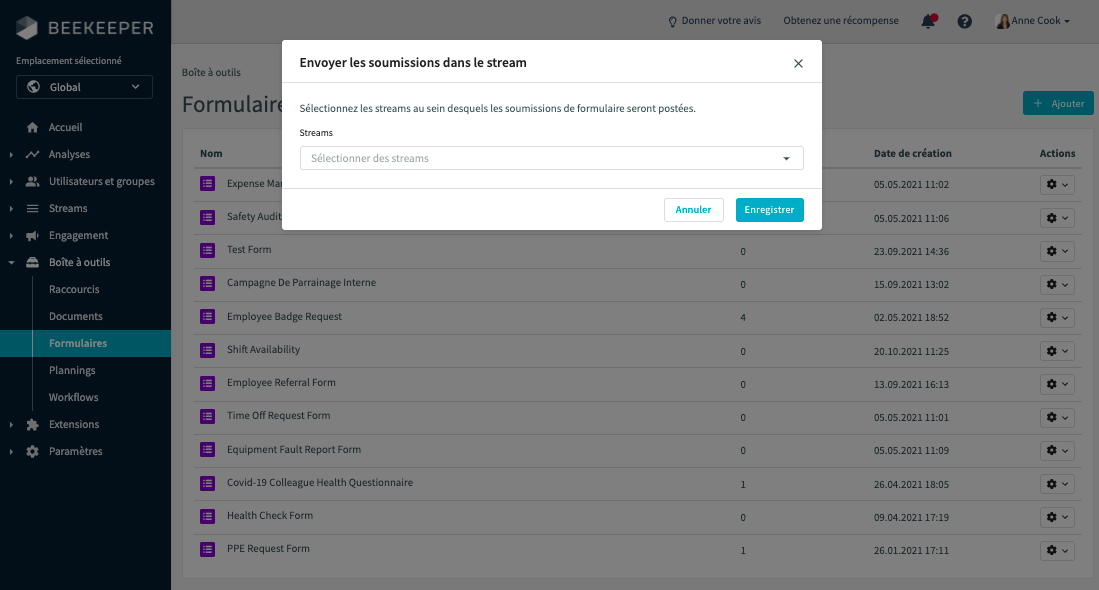Screen dimensions: 1099x590
Task: Click the Paramètres gear icon in sidebar
Action: (x=33, y=452)
